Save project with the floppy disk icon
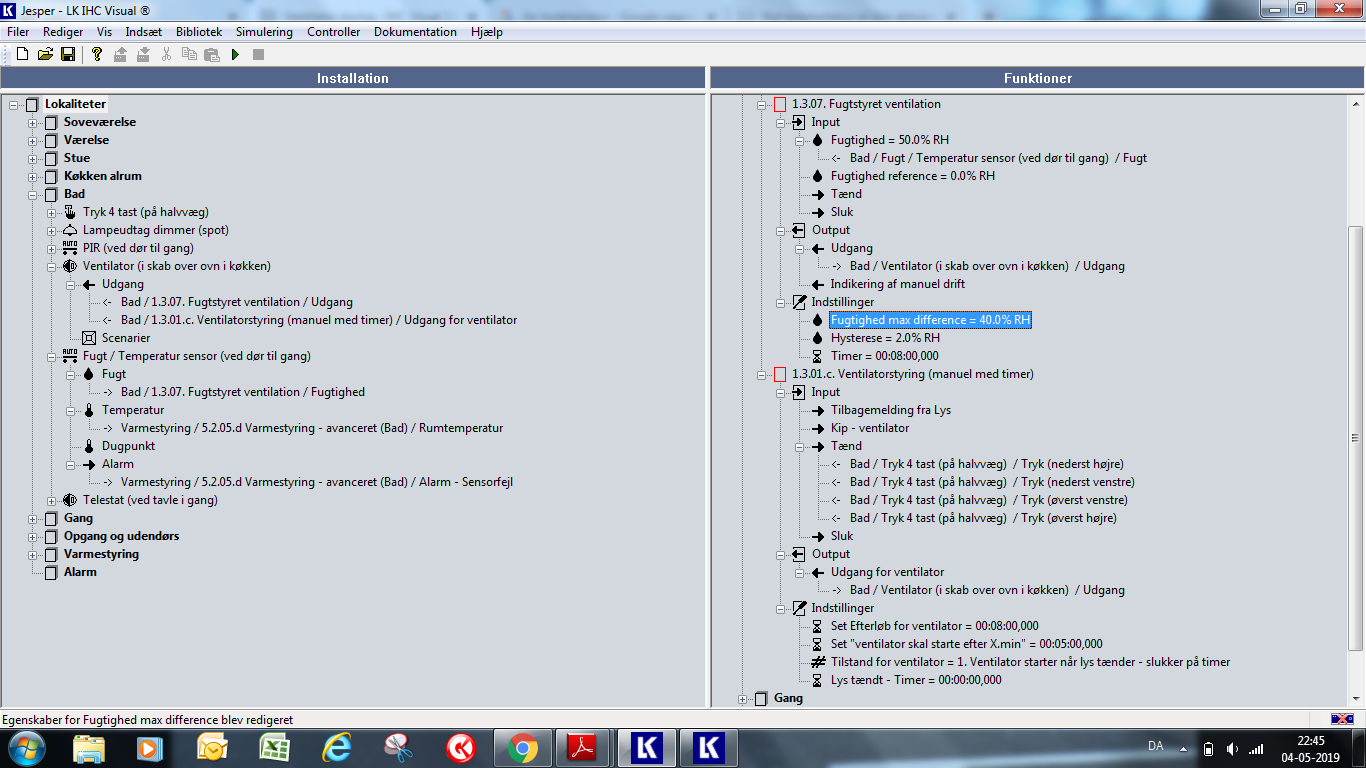1366x768 pixels. click(68, 54)
